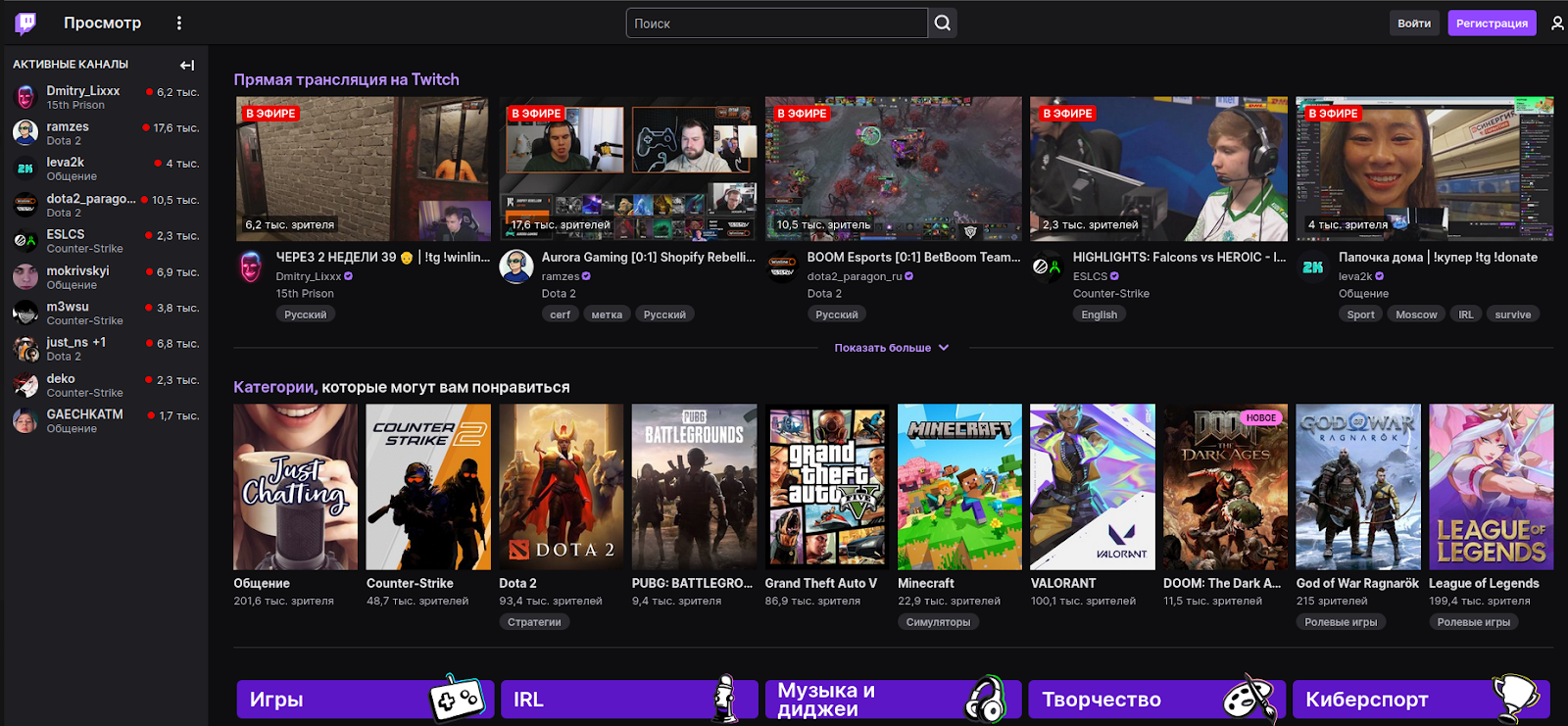Go to the Просмотр tab
This screenshot has height=726, width=1568.
[x=102, y=23]
